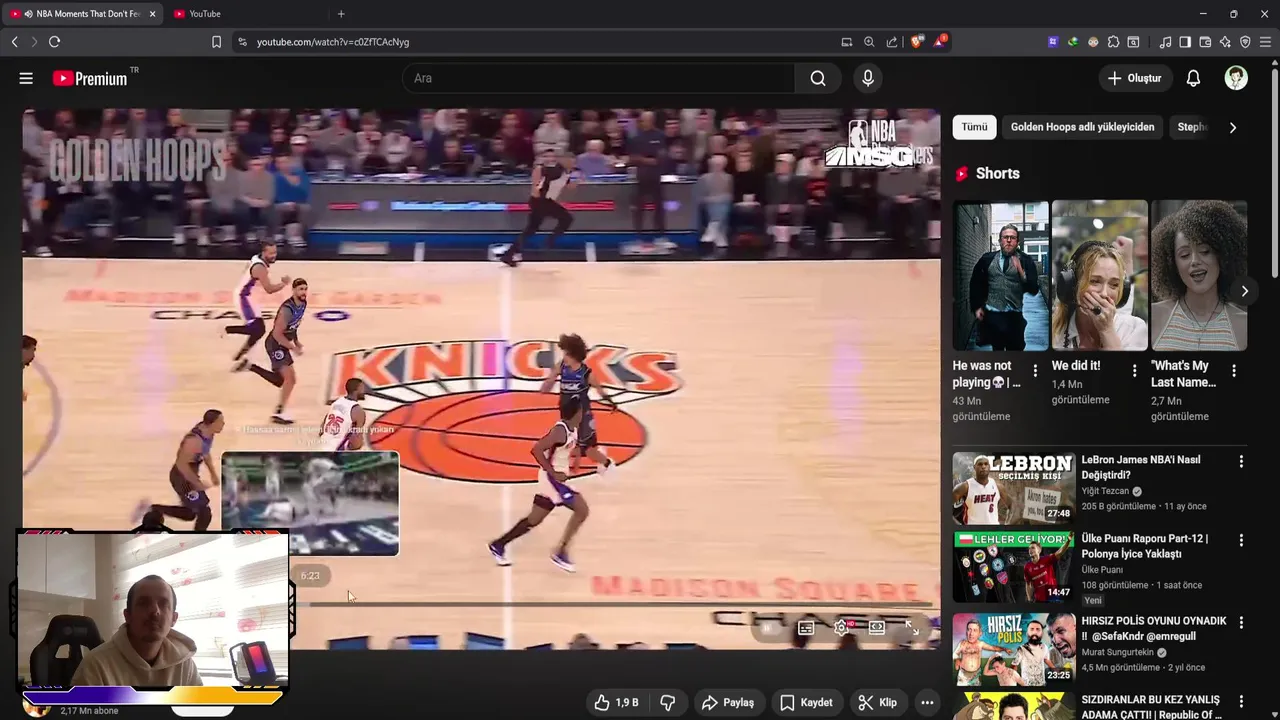Open the music note playlist icon
The height and width of the screenshot is (720, 1280).
pos(1165,42)
